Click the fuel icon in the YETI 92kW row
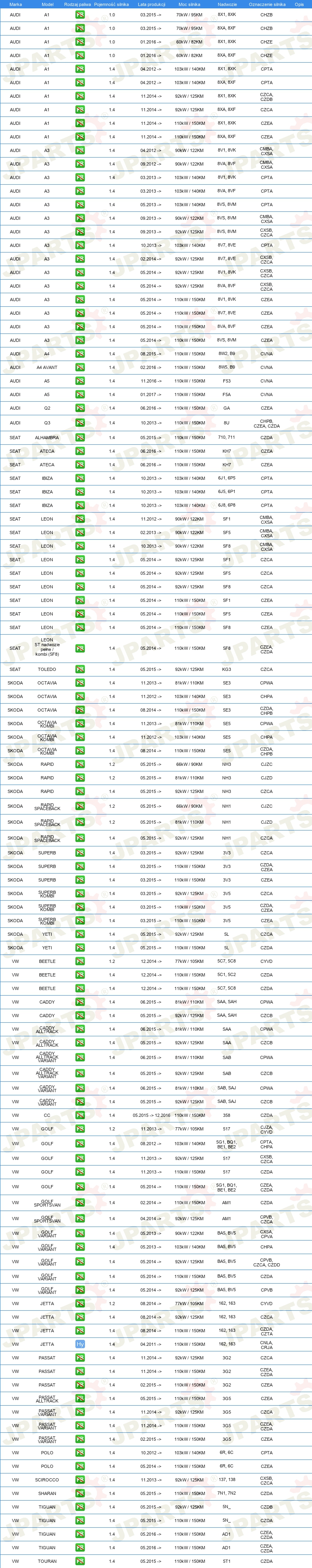Screen dimensions: 312x1568 [x=80, y=934]
